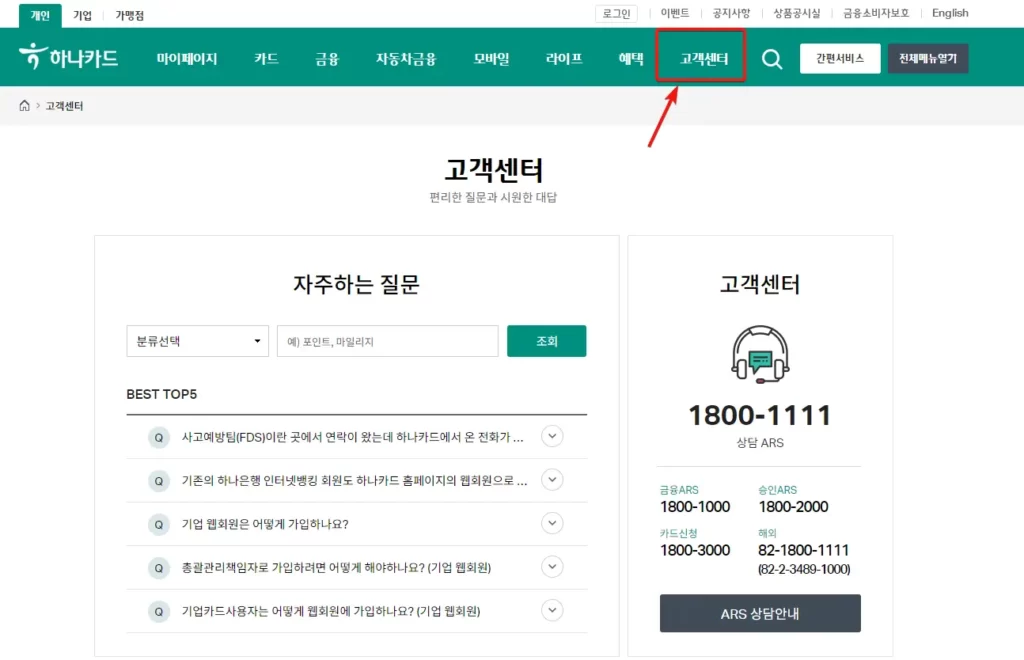Expand the 기업카드사용자 웹회원 가입 question
1024x660 pixels.
pos(552,610)
